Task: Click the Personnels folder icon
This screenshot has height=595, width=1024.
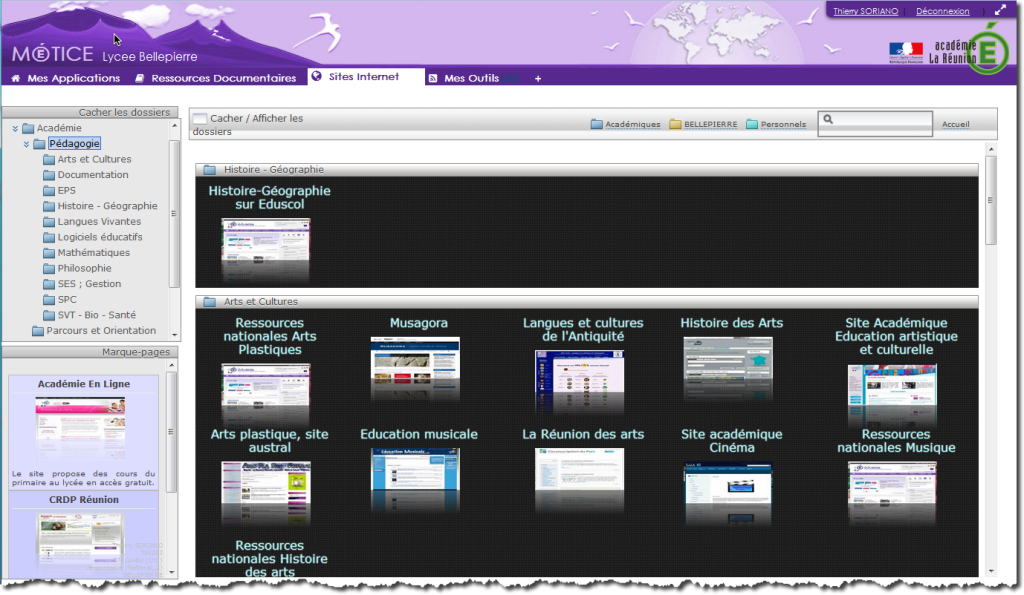Action: 751,125
